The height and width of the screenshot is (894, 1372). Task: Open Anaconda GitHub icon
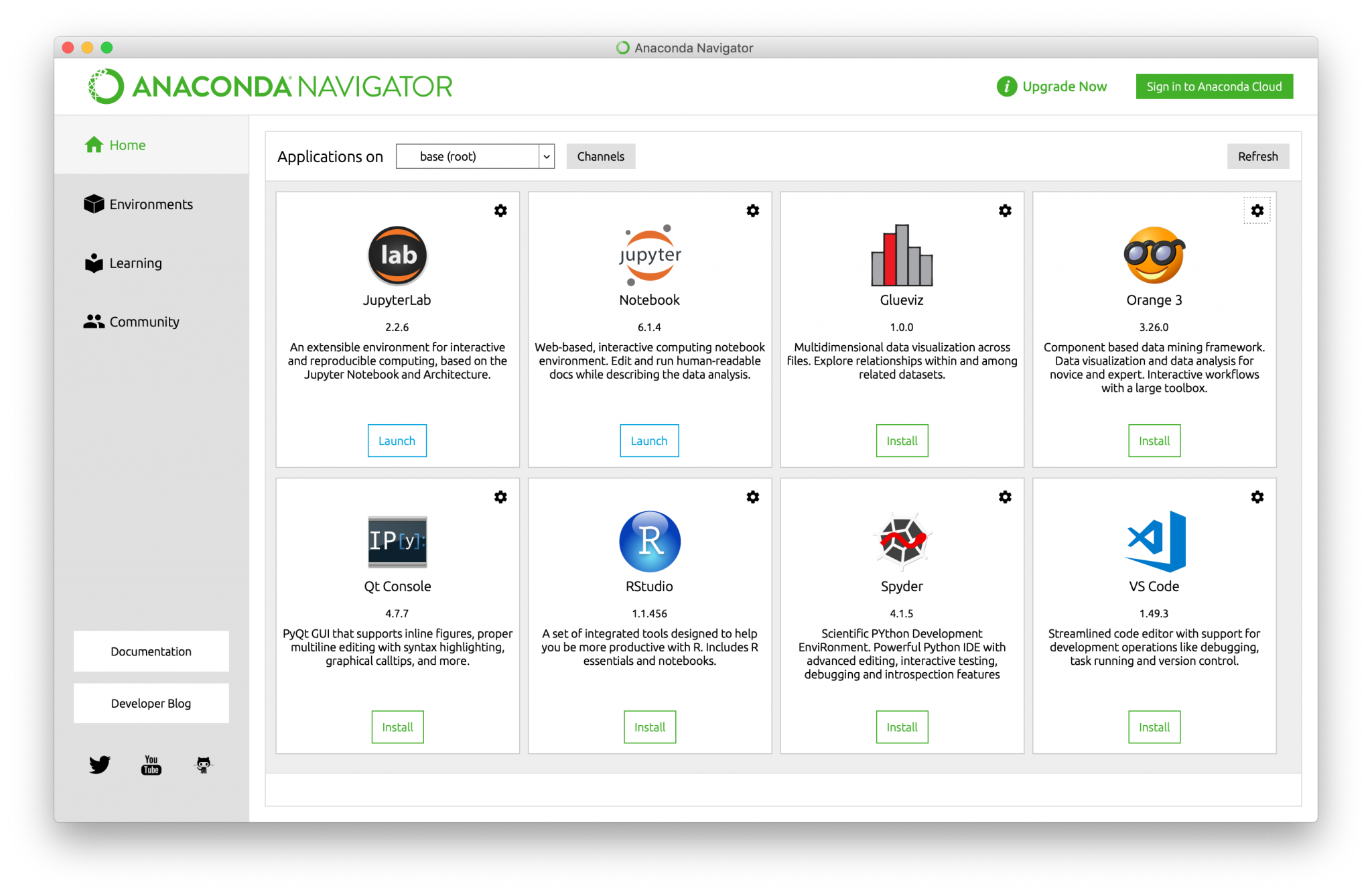[x=204, y=765]
